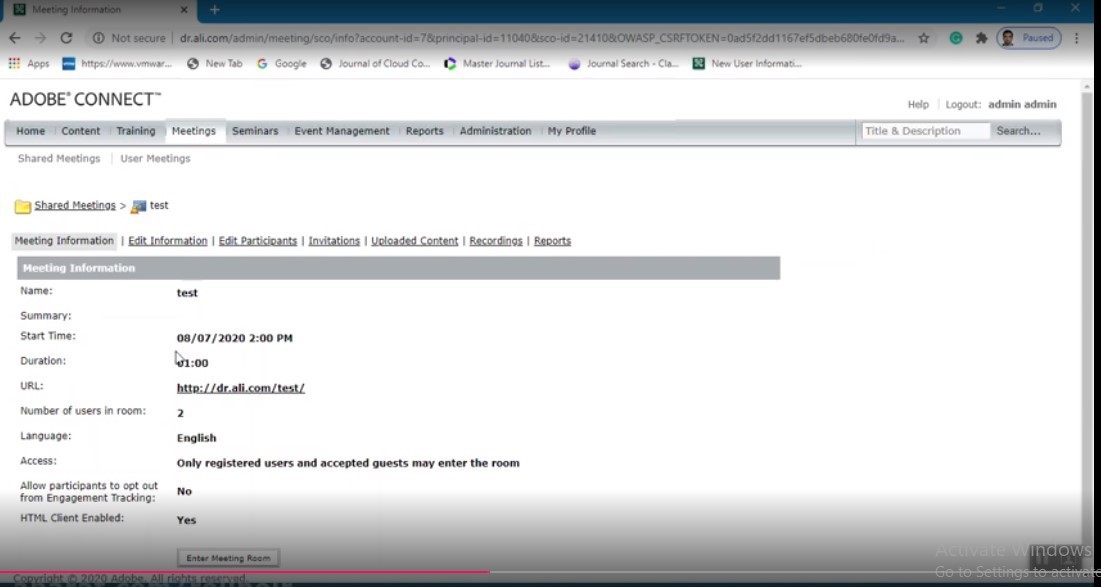Screen dimensions: 1101x587
Task: Open the New Tab bookmark
Action: (x=215, y=63)
